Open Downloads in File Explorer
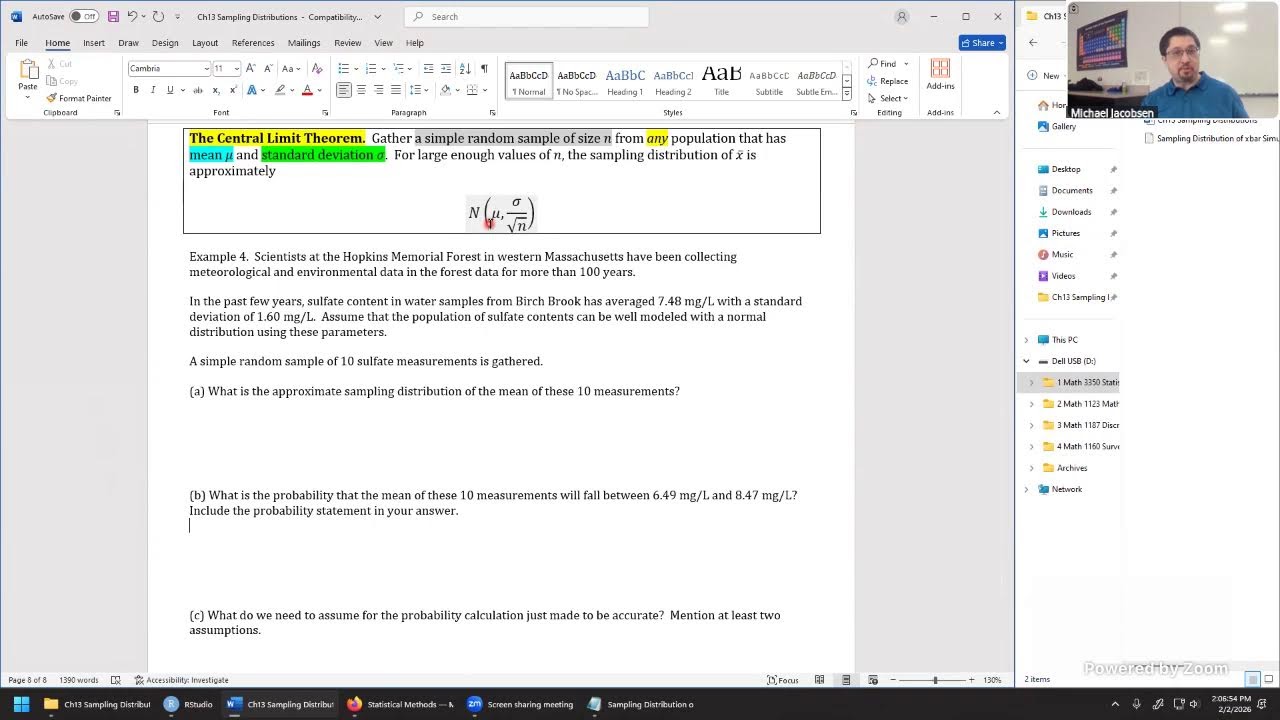The image size is (1280, 720). coord(1070,212)
